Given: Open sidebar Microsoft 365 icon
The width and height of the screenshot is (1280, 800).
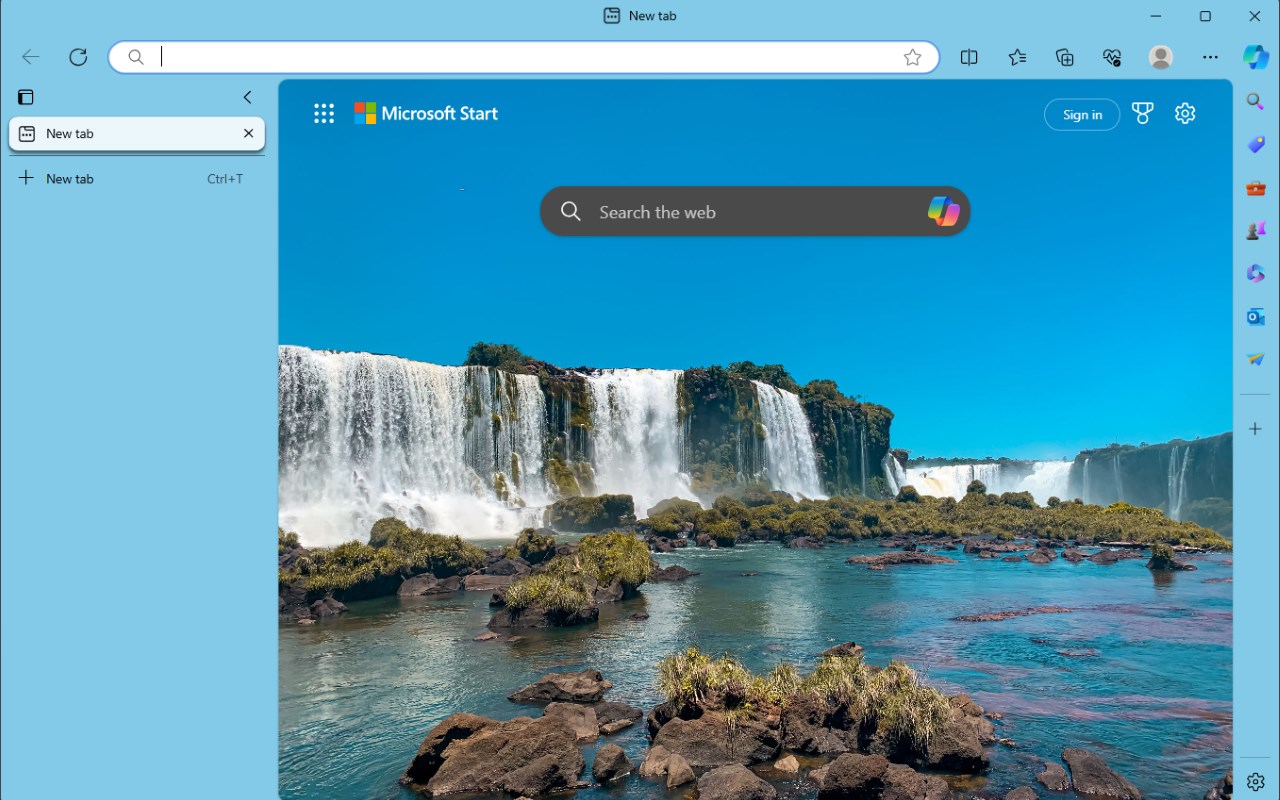Looking at the screenshot, I should pyautogui.click(x=1256, y=274).
